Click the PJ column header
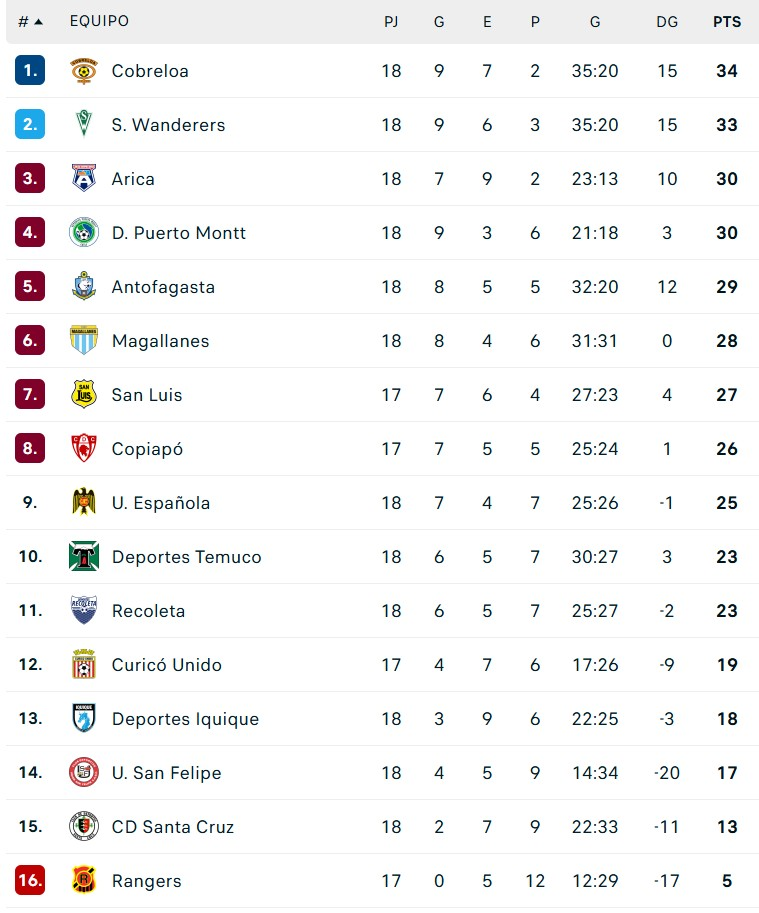This screenshot has width=759, height=913. coord(391,22)
